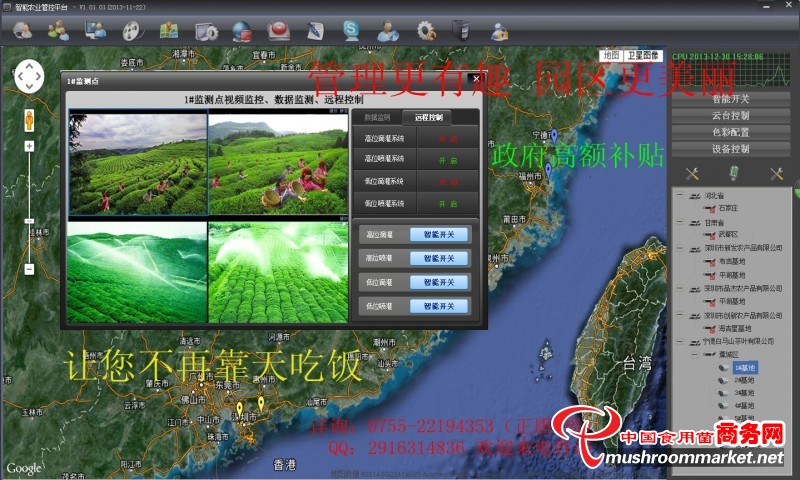Click the CPU usage graph
800x480 pixels.
click(x=731, y=71)
